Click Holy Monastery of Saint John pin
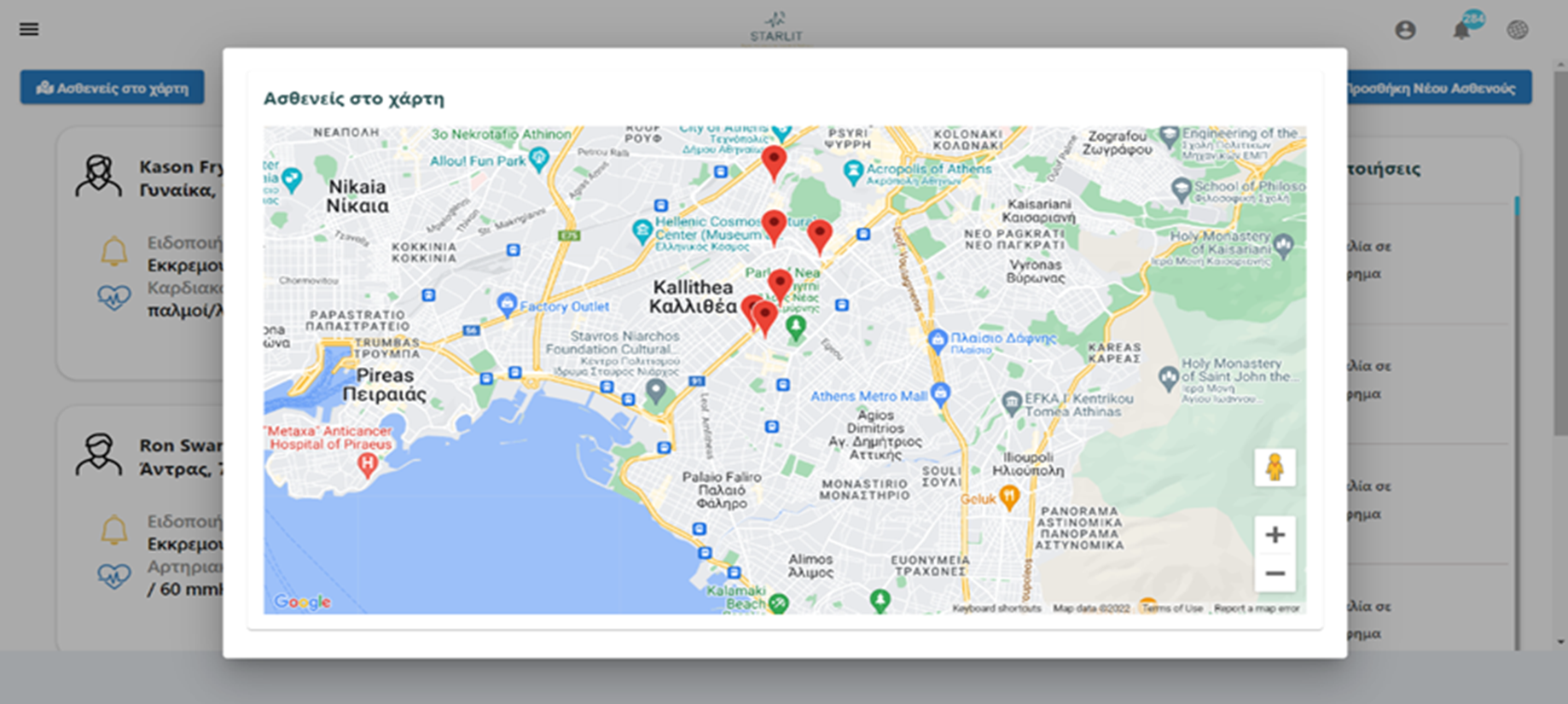This screenshot has height=704, width=1568. (1169, 376)
